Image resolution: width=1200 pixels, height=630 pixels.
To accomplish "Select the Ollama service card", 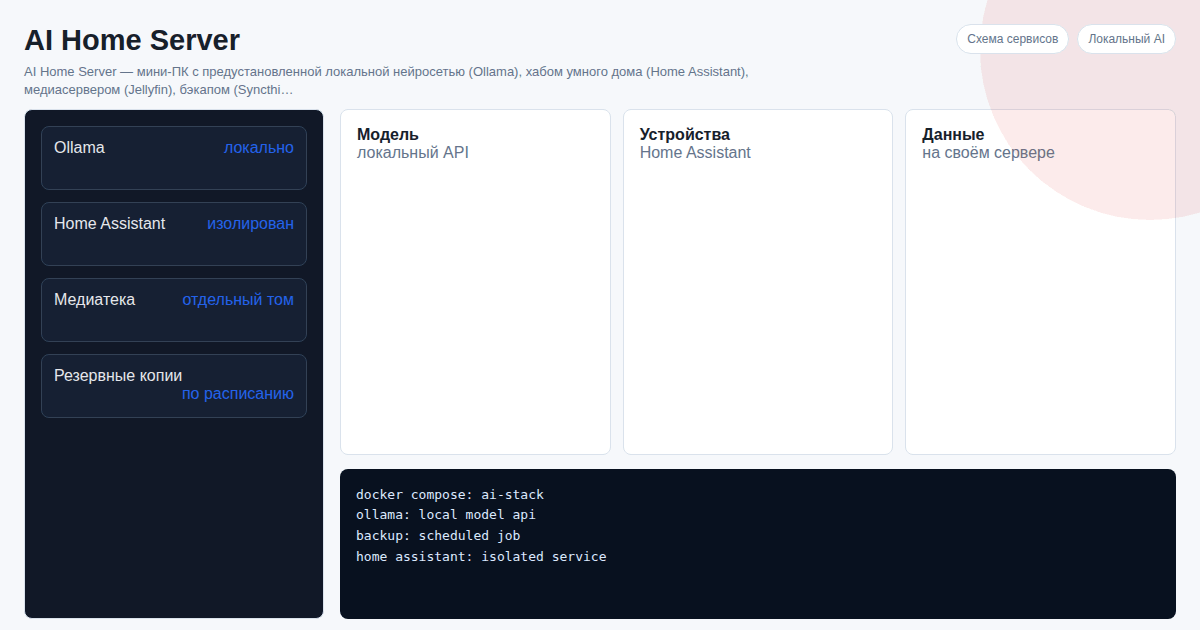I will [174, 158].
